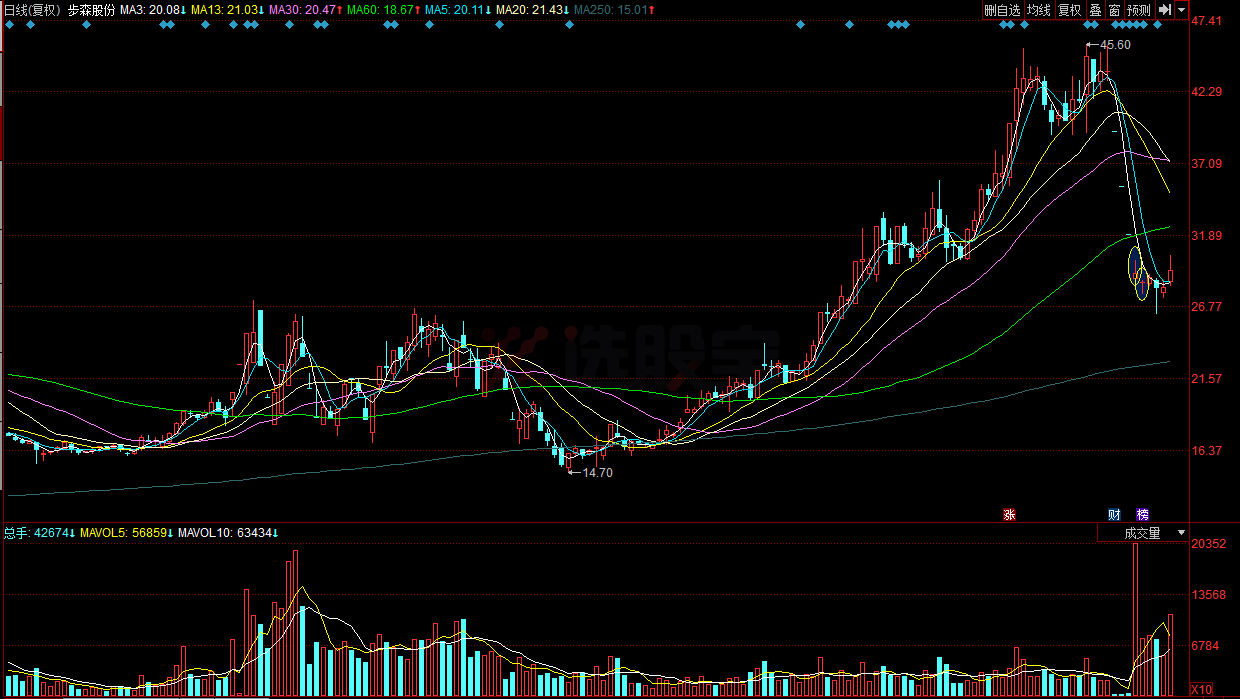Open the 预测 forecast tab
1240x699 pixels.
coord(1138,10)
